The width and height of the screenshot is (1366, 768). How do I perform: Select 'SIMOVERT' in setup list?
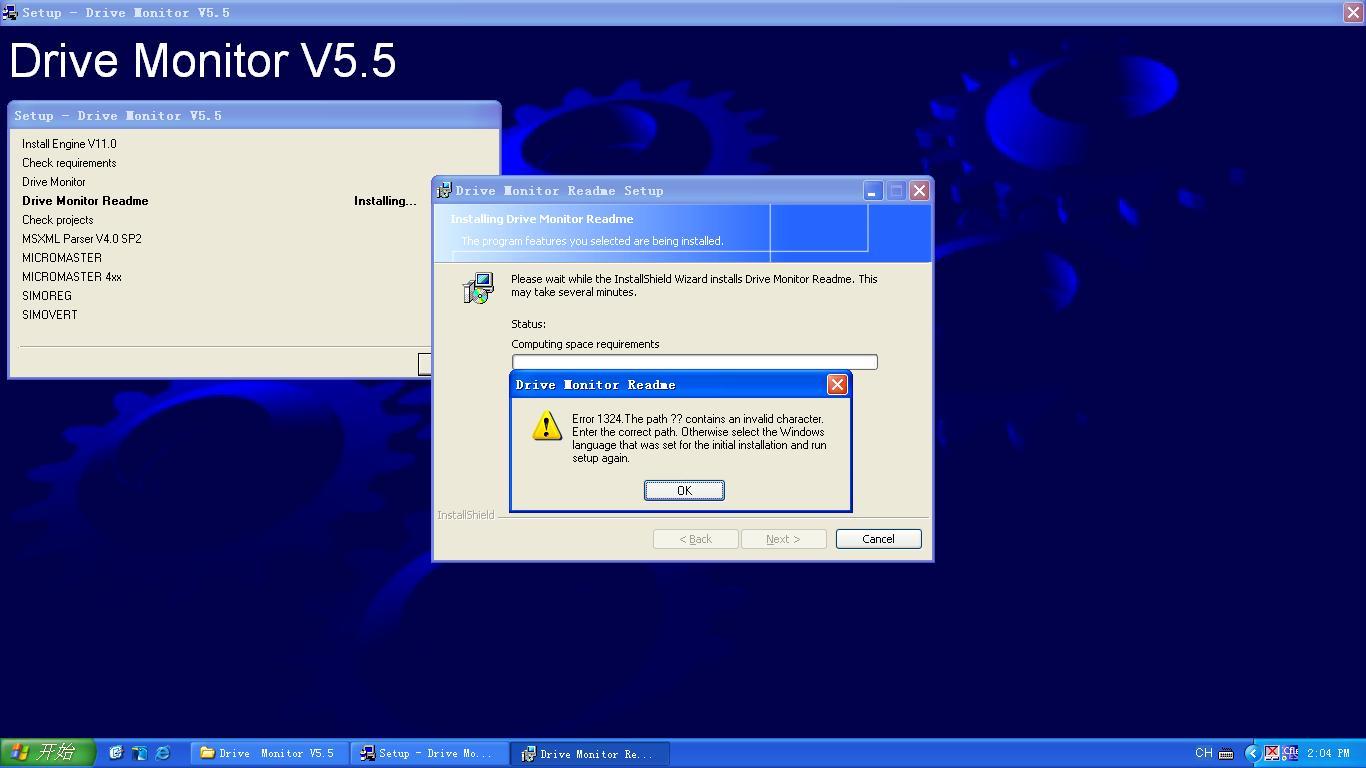(50, 315)
